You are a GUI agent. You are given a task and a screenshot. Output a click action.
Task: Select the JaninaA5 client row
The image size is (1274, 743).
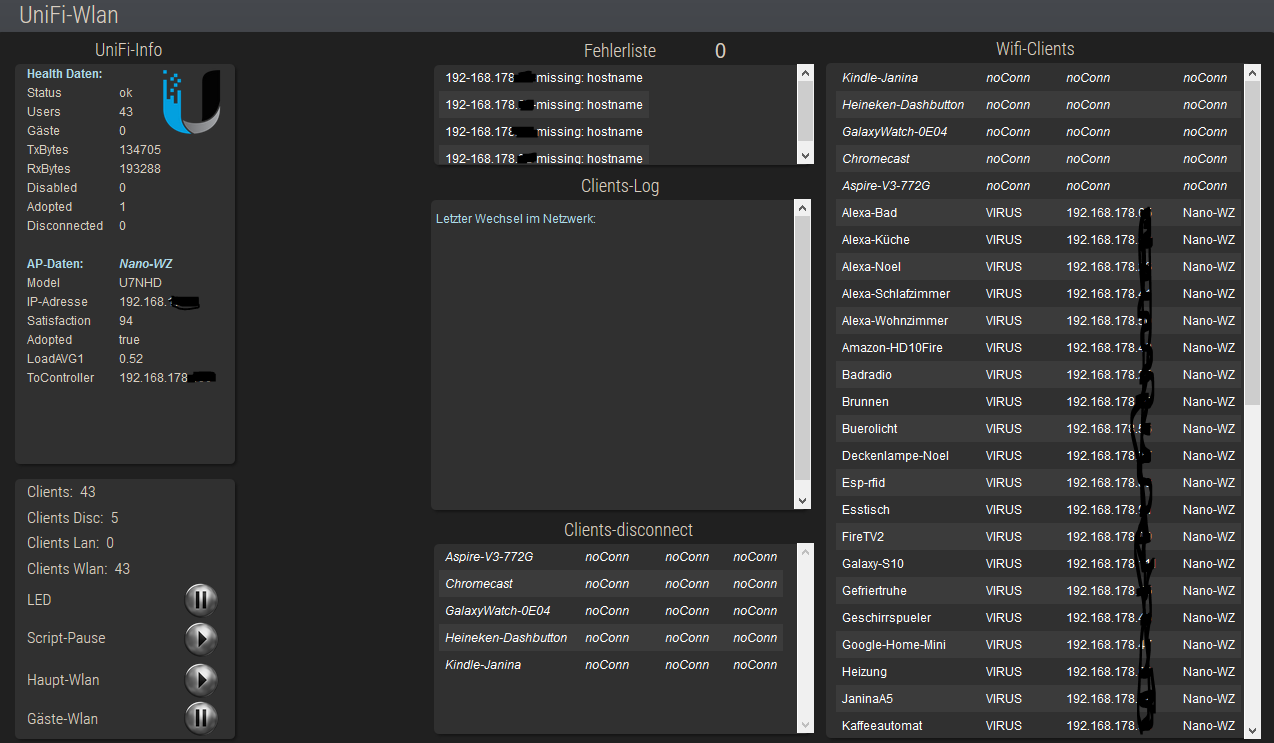point(1040,699)
